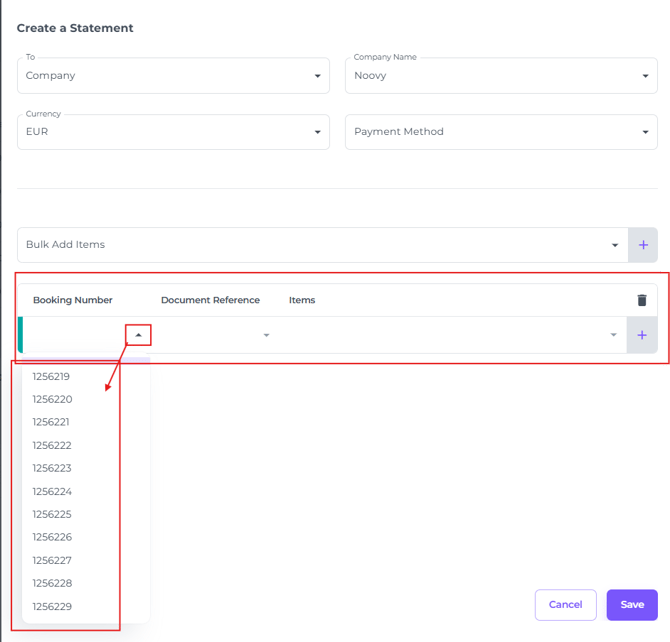This screenshot has height=642, width=670.
Task: Click the Cancel button
Action: click(x=565, y=605)
